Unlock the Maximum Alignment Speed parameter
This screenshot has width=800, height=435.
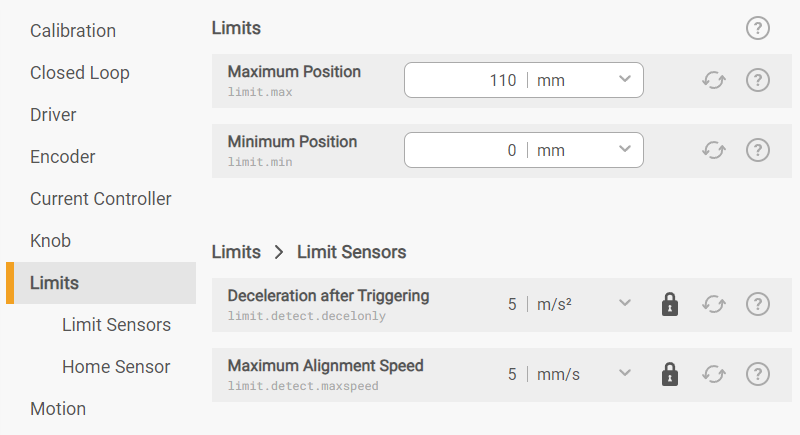pos(670,374)
